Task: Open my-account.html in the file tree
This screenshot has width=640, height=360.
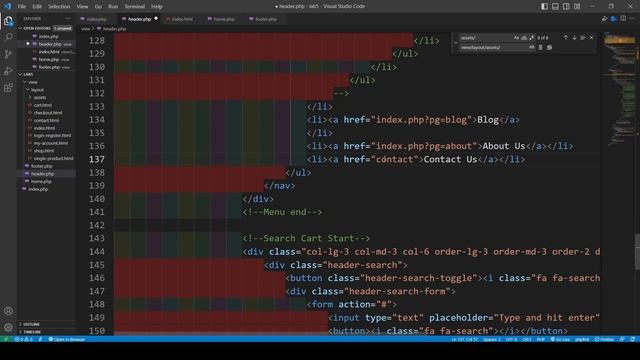Action: [x=51, y=143]
